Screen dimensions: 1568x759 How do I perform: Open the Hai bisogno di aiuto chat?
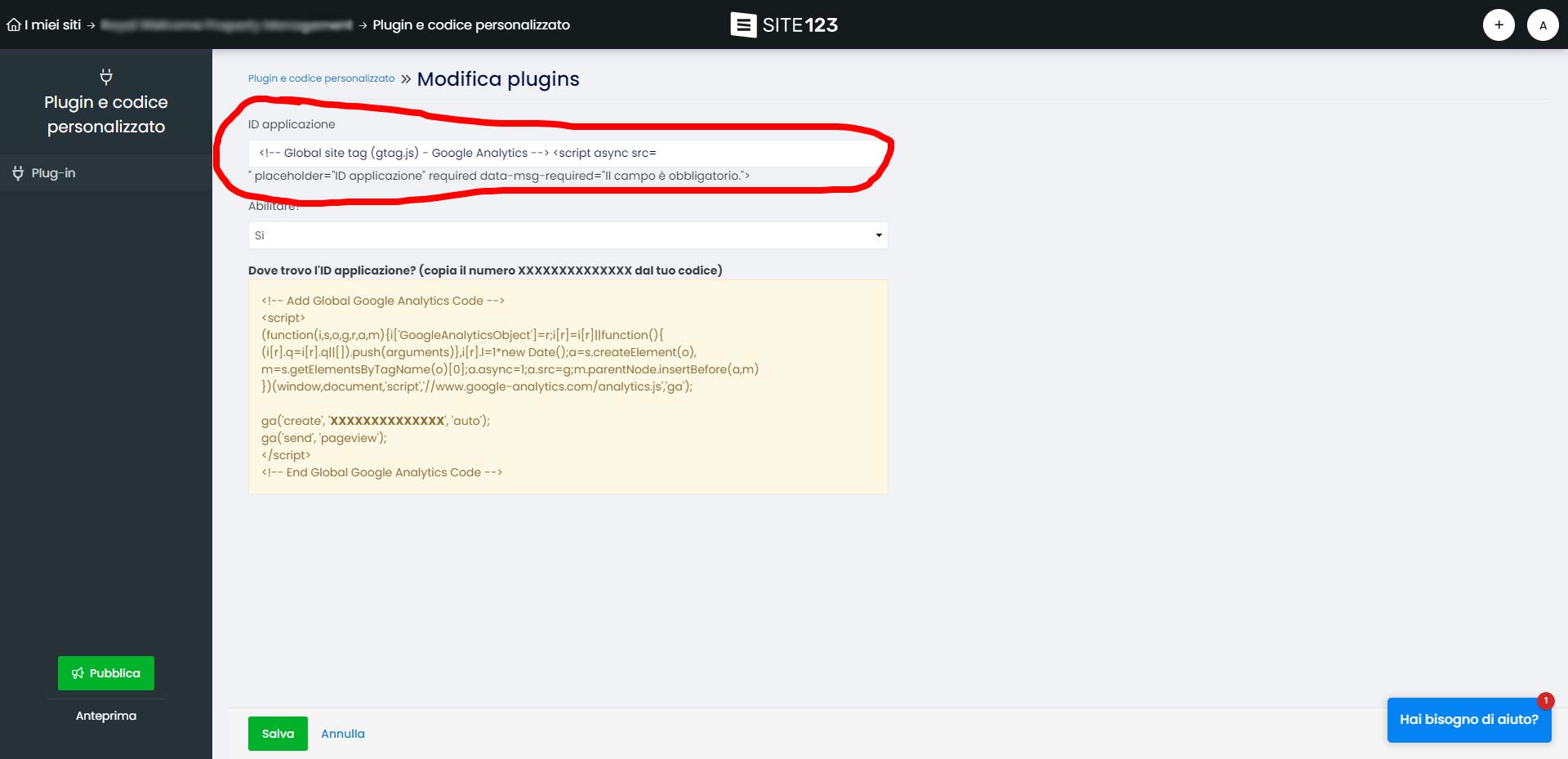(x=1468, y=720)
